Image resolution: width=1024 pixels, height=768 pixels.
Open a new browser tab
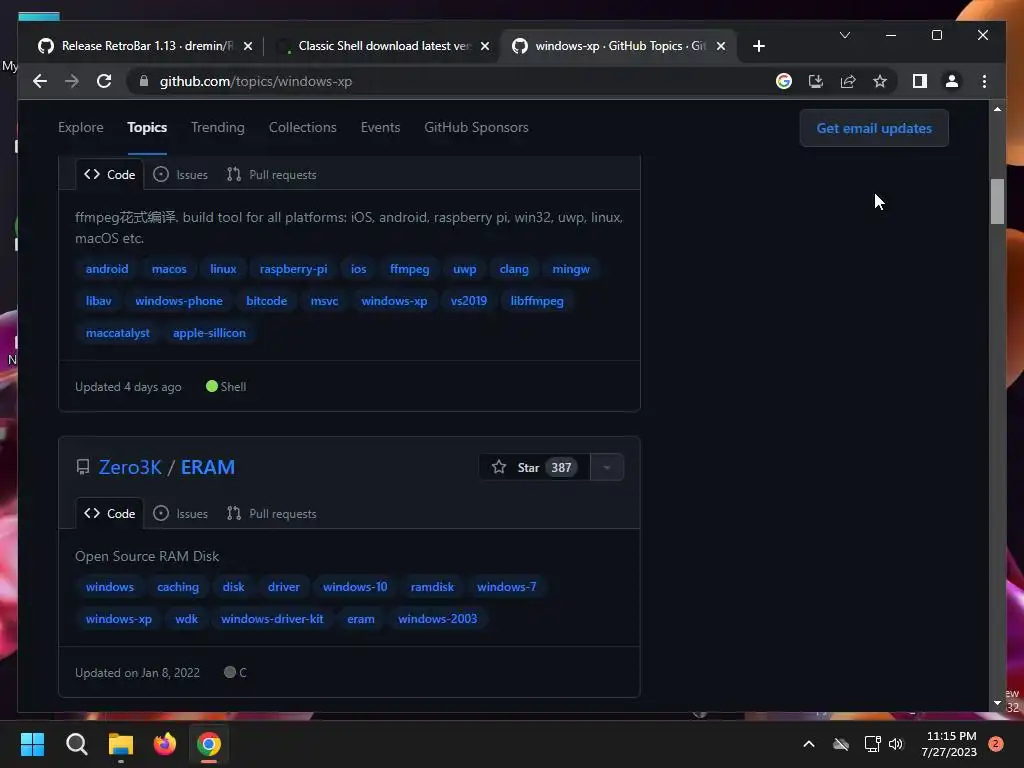point(758,46)
